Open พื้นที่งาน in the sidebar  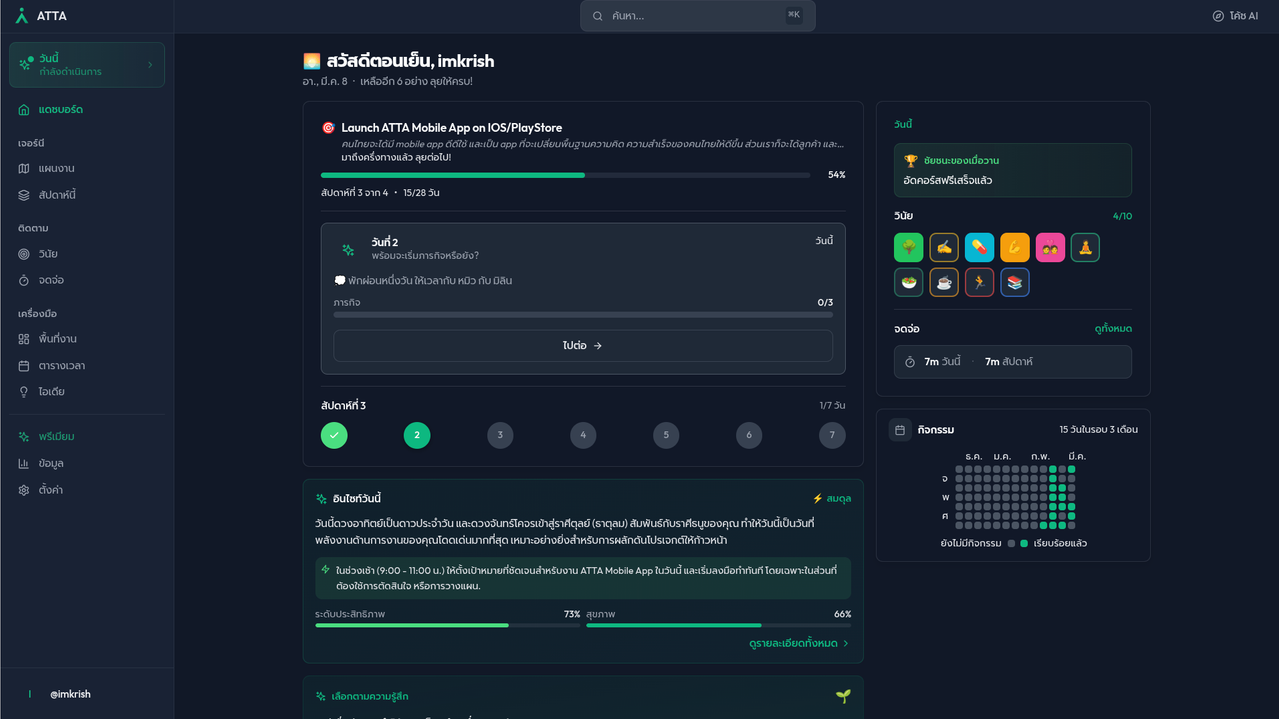(87, 339)
